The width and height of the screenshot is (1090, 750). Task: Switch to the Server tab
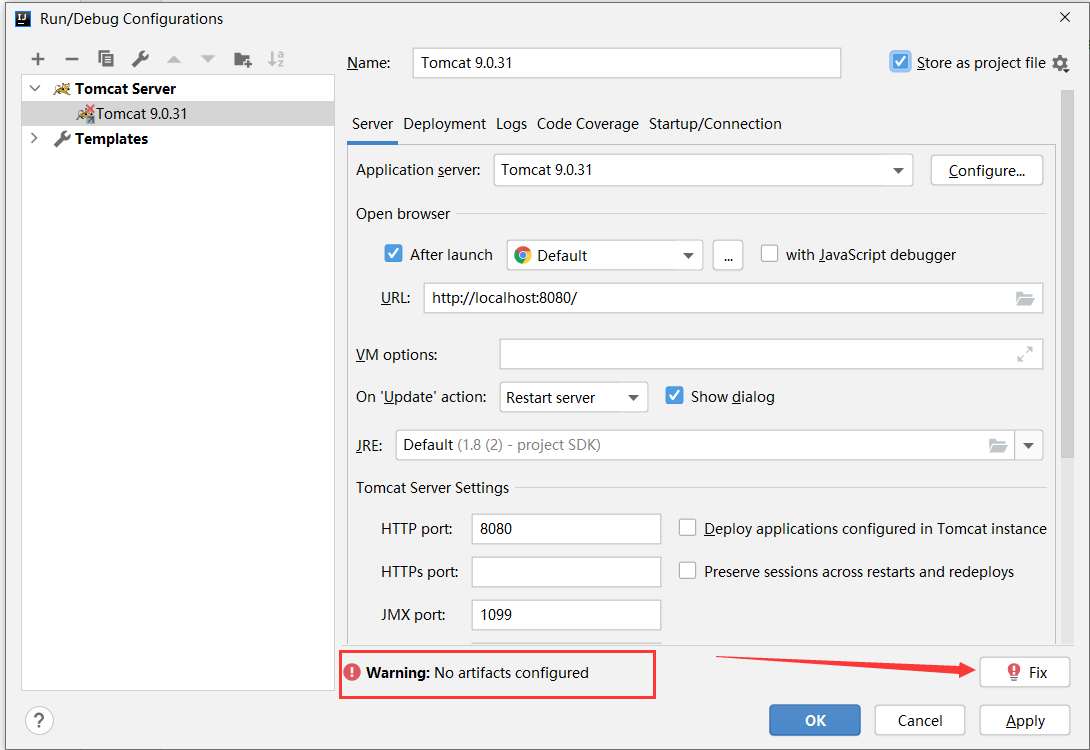coord(372,124)
